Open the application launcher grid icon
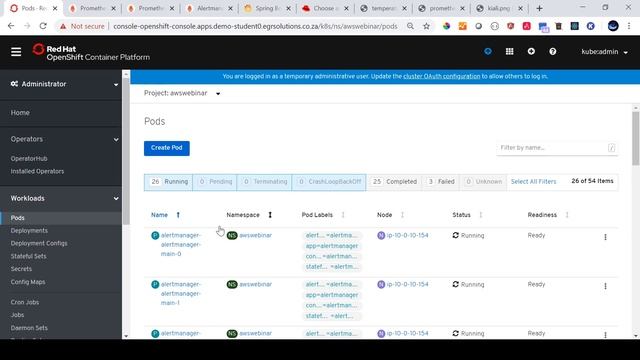This screenshot has width=640, height=360. coord(509,51)
